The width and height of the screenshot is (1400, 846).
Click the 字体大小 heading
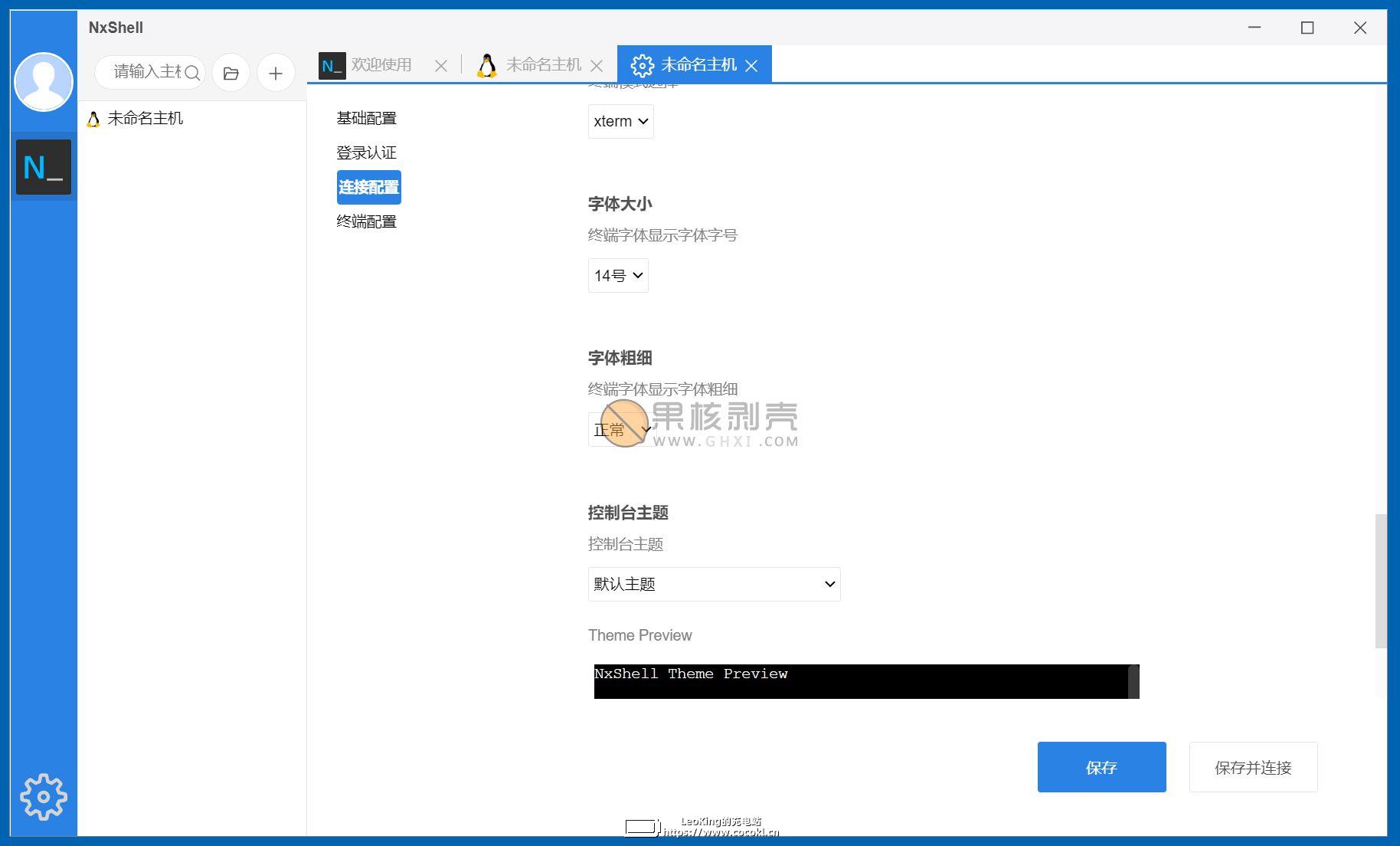620,204
